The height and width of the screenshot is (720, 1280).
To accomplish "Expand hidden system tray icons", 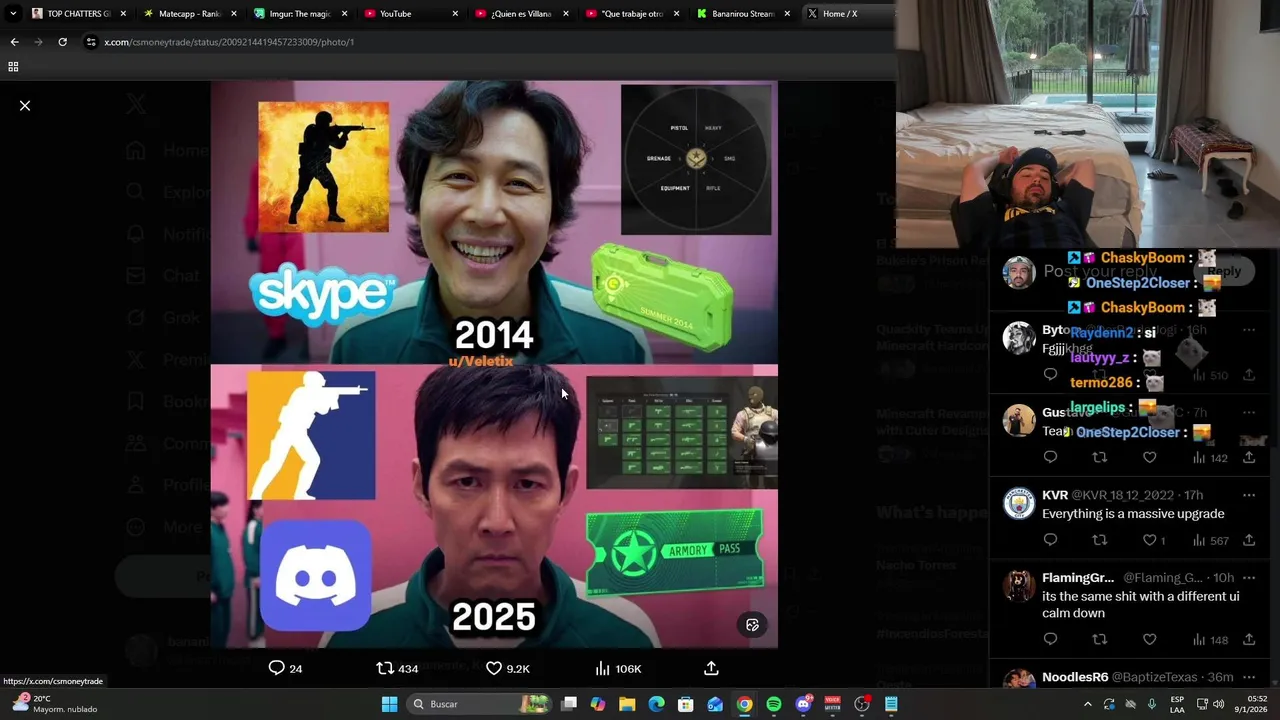I will click(x=1088, y=704).
